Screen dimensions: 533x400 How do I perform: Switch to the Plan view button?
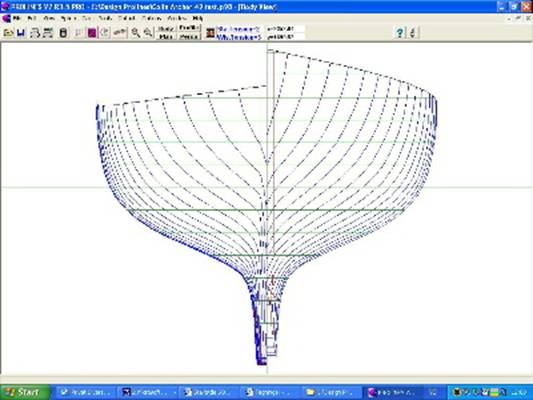coord(166,37)
